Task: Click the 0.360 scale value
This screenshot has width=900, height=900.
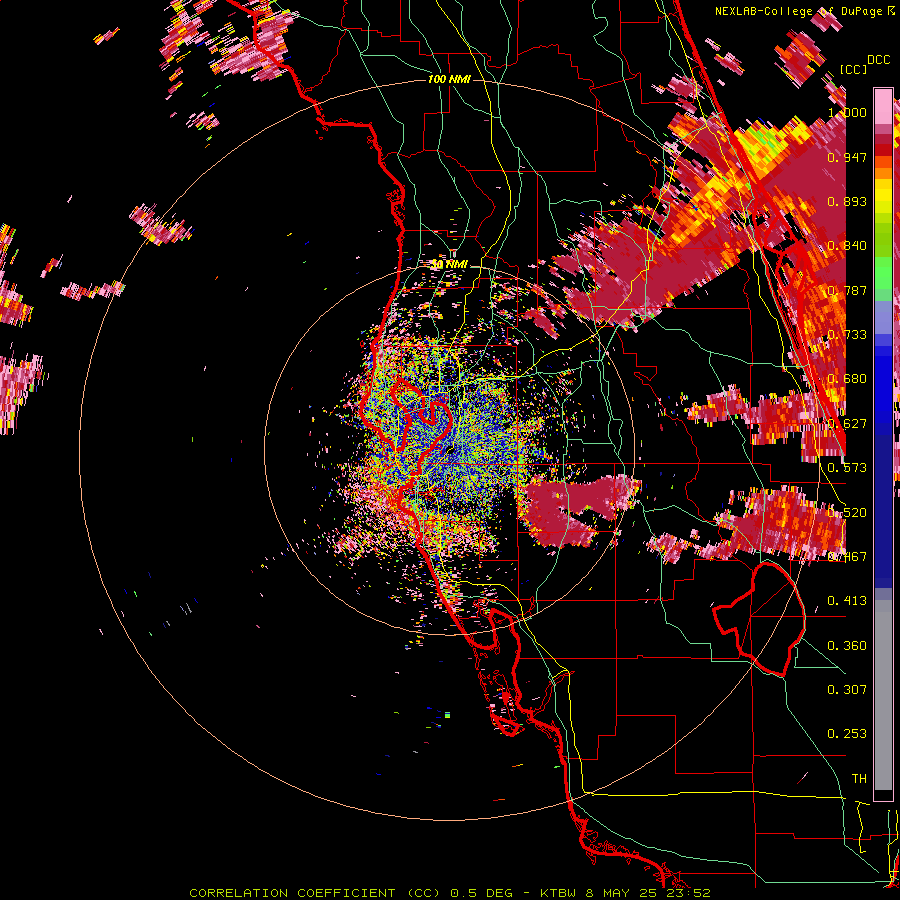Action: [x=847, y=646]
